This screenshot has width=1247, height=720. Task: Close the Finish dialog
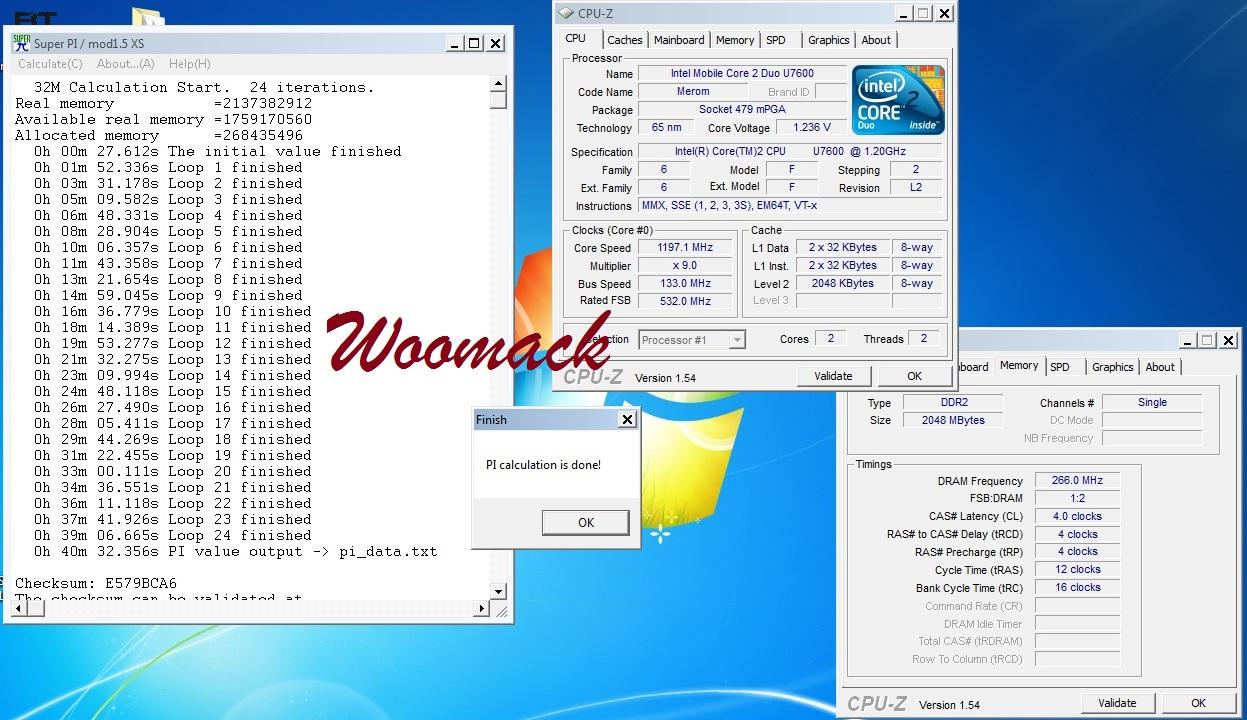[627, 420]
